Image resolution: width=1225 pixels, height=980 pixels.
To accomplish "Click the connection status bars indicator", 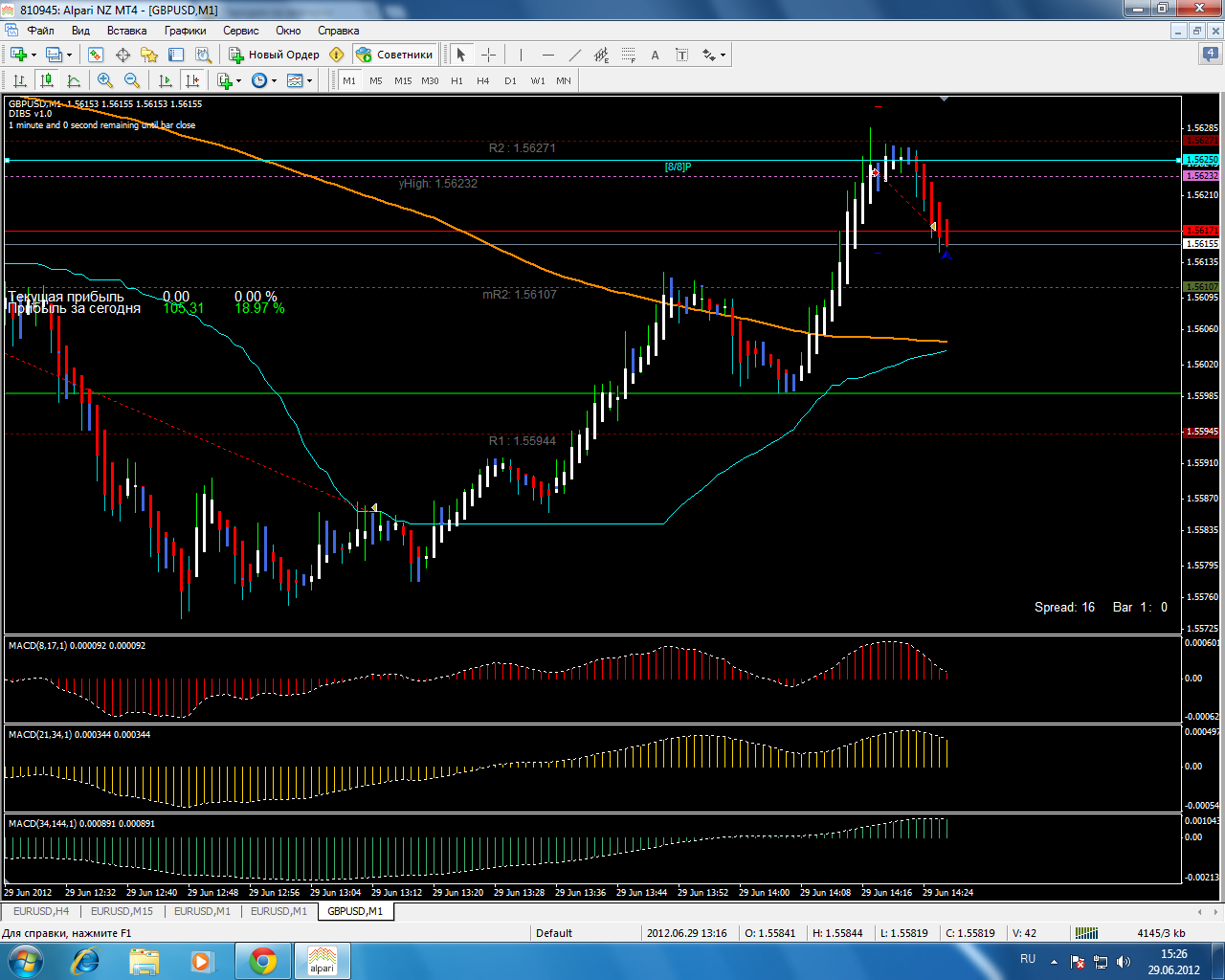I will pyautogui.click(x=1086, y=933).
